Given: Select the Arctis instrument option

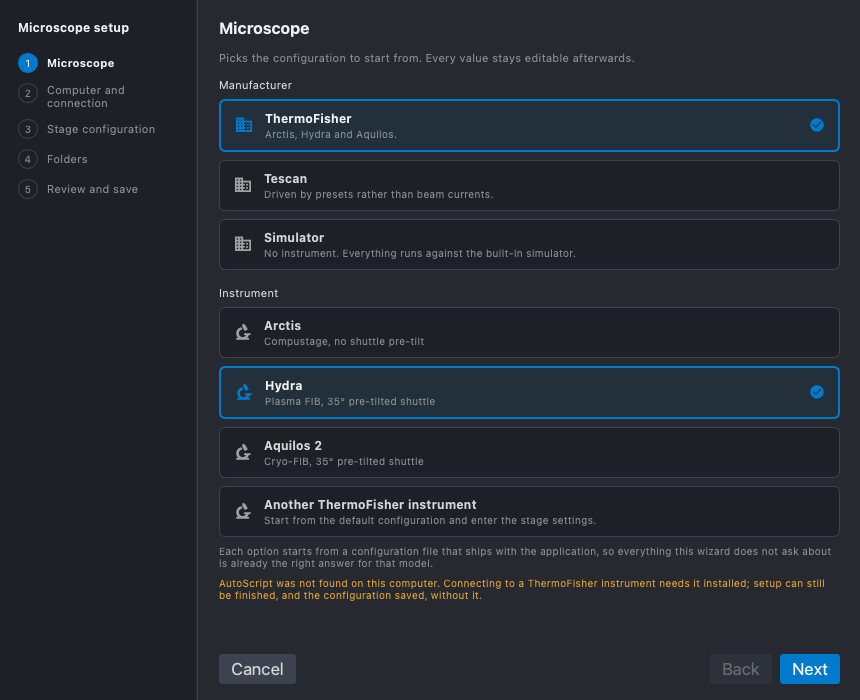Looking at the screenshot, I should (x=529, y=332).
